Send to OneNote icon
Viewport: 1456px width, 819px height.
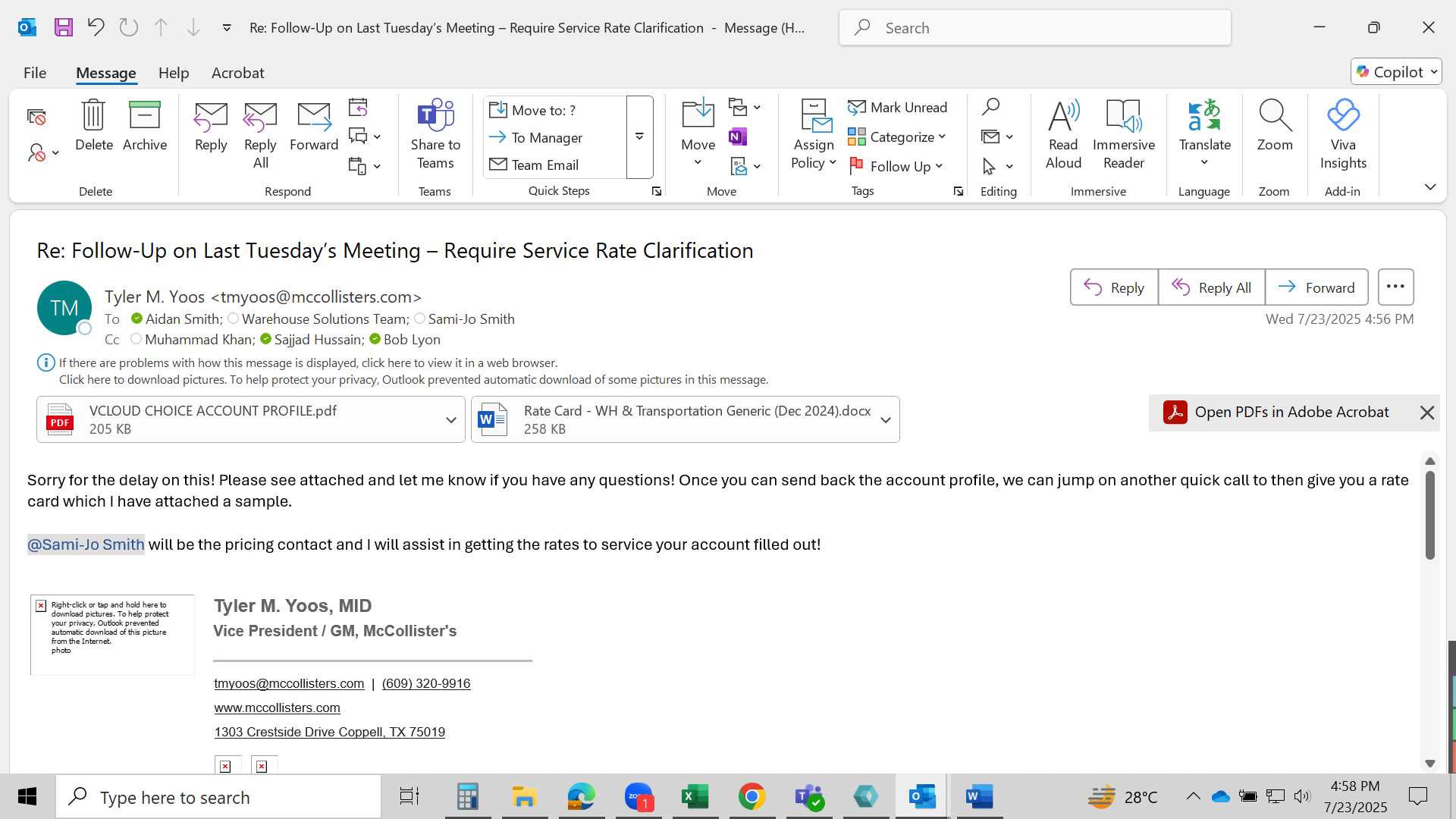[738, 136]
